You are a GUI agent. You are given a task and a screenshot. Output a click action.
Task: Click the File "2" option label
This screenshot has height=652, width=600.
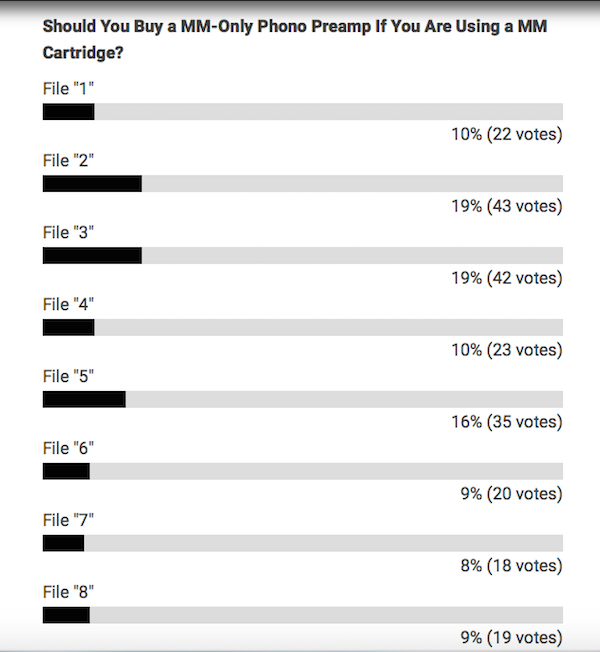68,161
